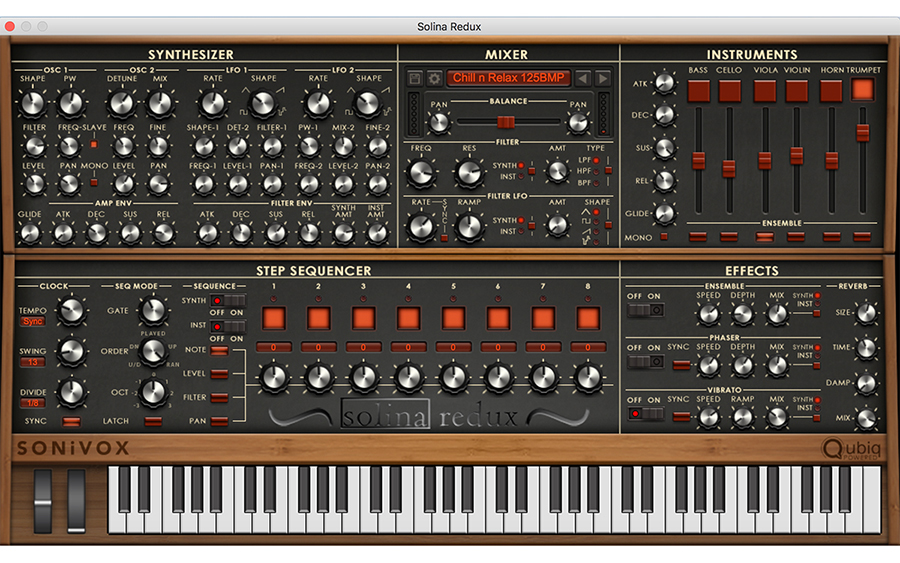
Task: Click the BASS instrument button
Action: coord(699,91)
